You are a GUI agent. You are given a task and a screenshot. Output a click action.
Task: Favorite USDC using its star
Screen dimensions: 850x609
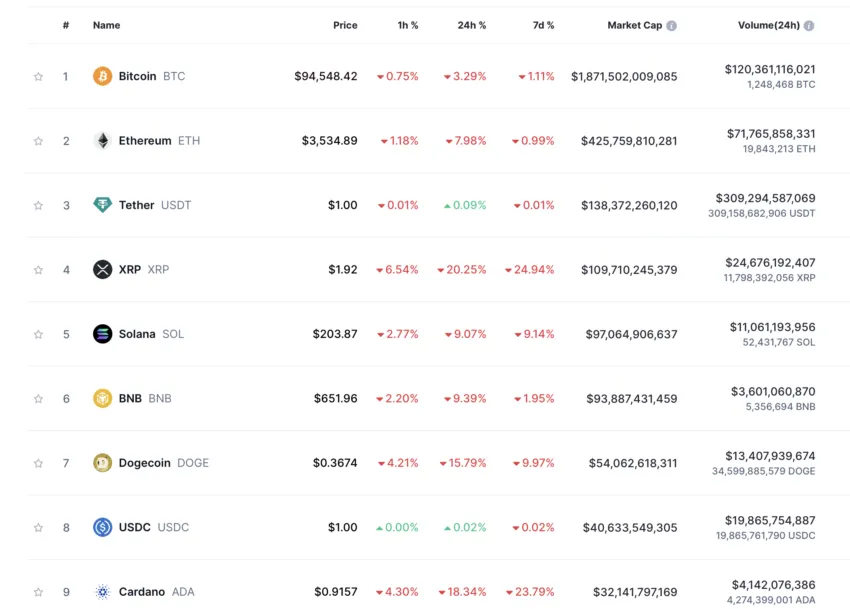click(x=38, y=527)
